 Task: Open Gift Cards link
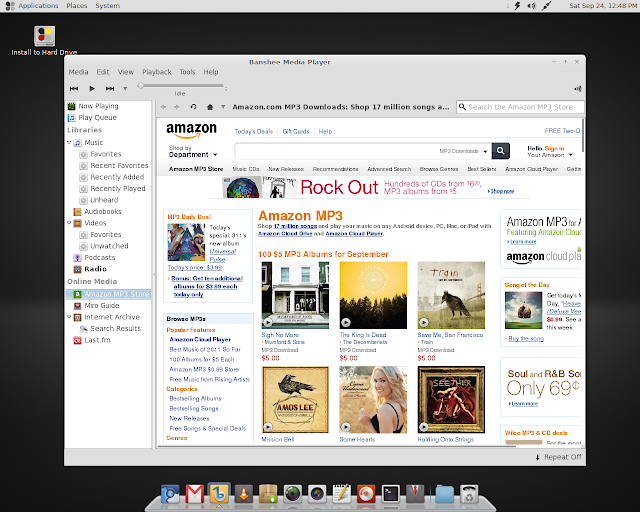coord(296,131)
